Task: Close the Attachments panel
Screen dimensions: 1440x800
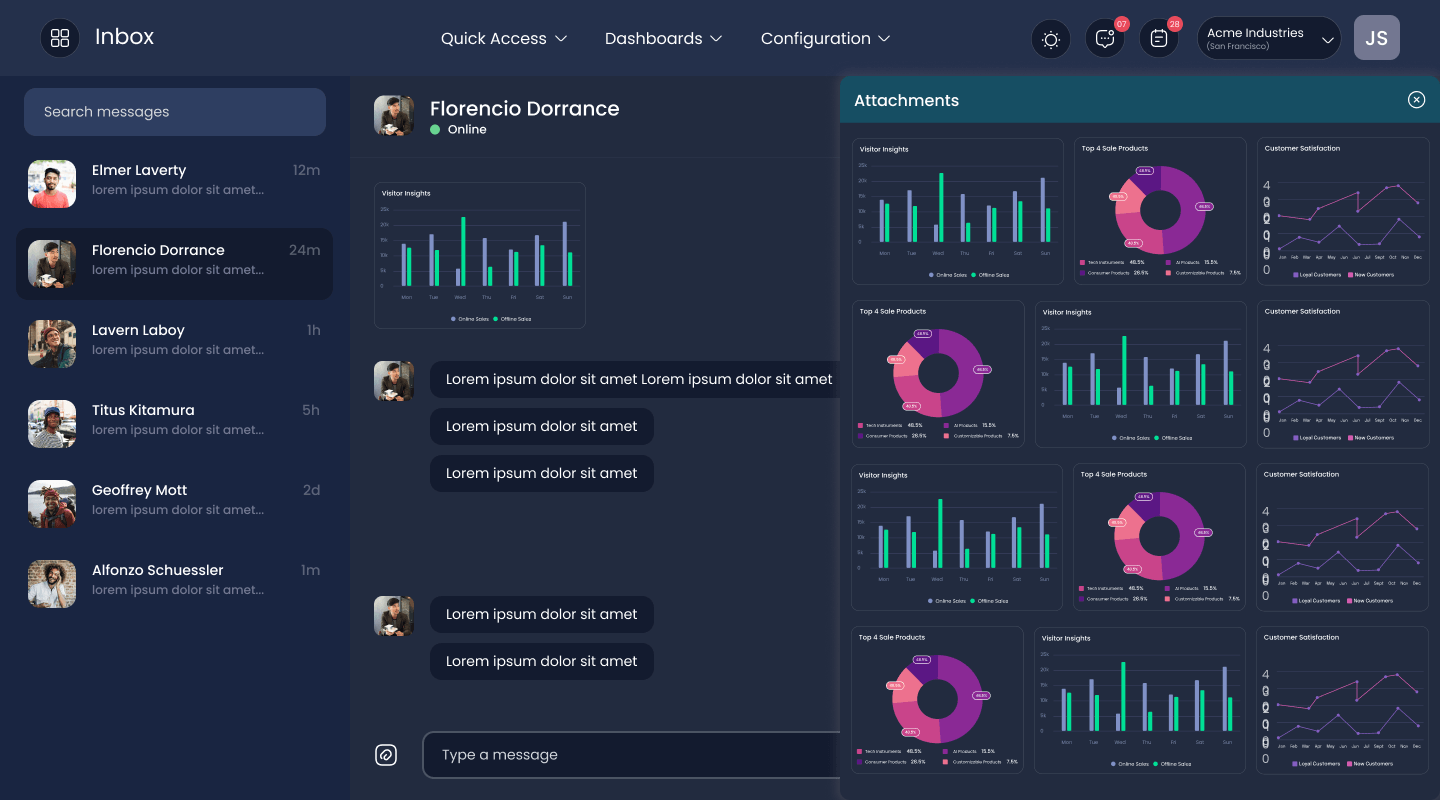Action: (1416, 99)
